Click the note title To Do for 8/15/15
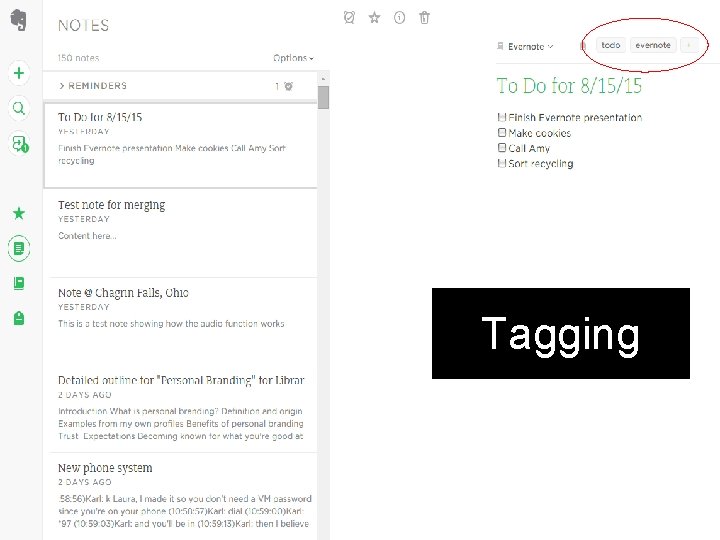The image size is (720, 540). tap(569, 86)
